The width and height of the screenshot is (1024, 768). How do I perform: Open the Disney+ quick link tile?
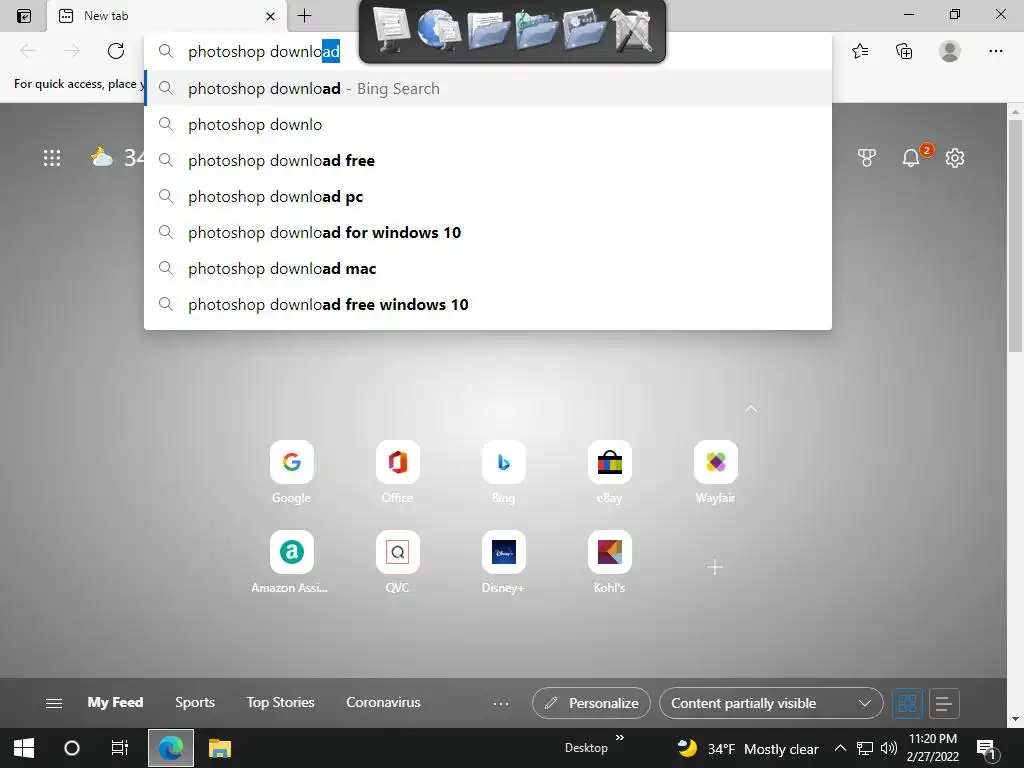pos(504,552)
